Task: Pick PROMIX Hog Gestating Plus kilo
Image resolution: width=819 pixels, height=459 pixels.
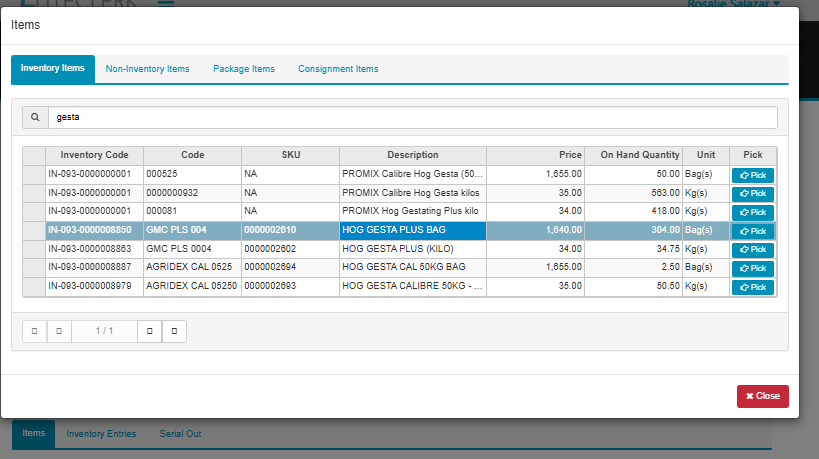Action: (753, 213)
